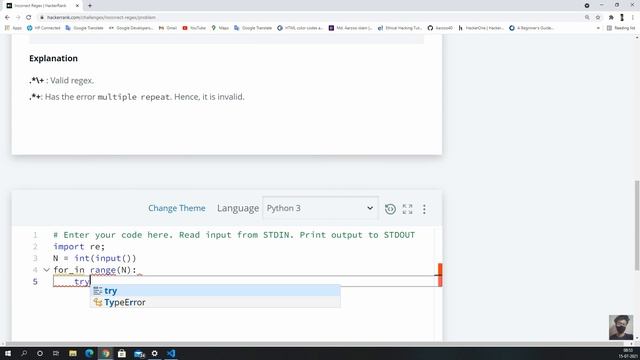Open Visual Studio Code from the taskbar
This screenshot has height=360, width=640.
(171, 353)
